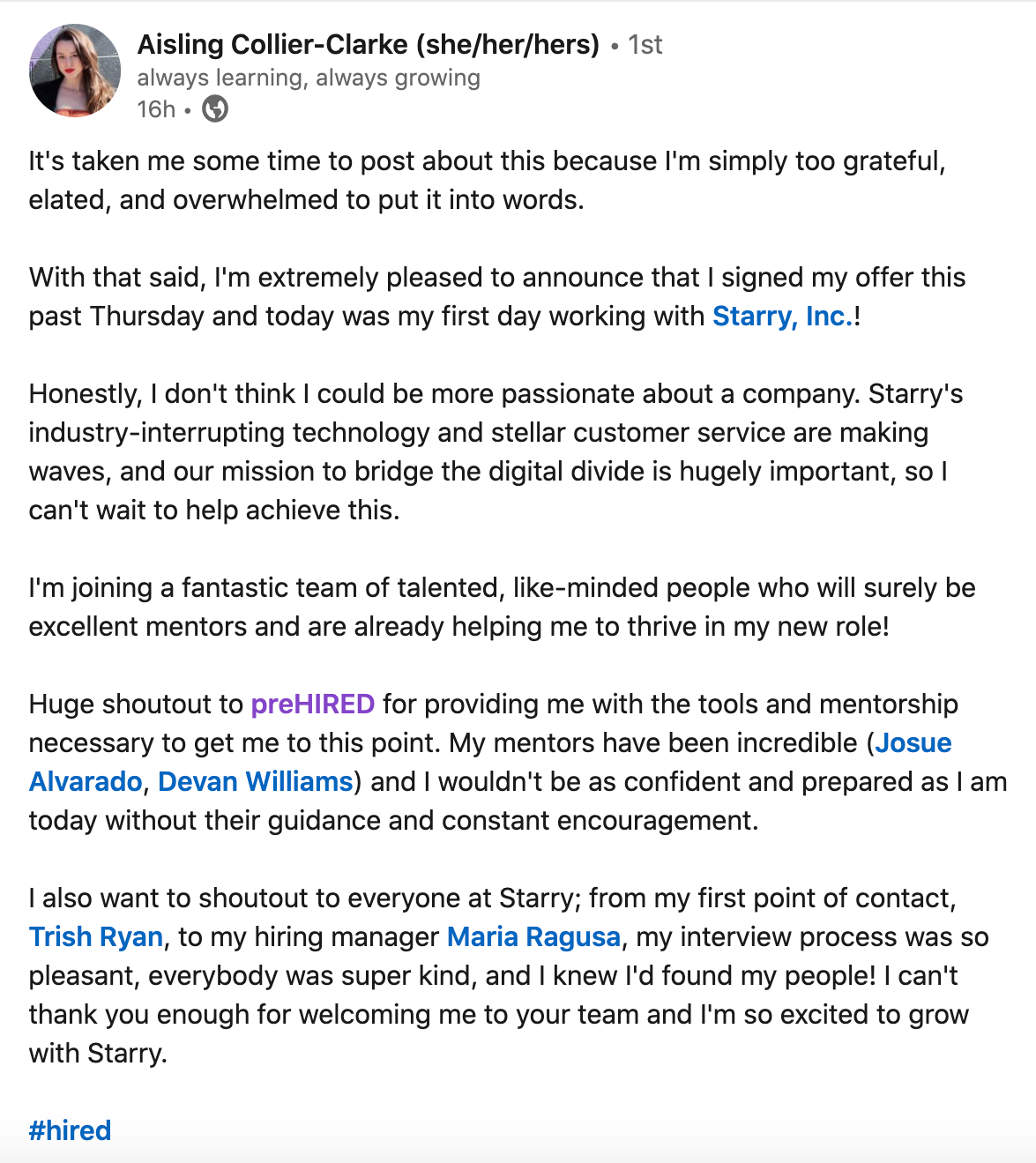Click the 'Huge shoutout to' text
The image size is (1036, 1163).
tap(136, 705)
